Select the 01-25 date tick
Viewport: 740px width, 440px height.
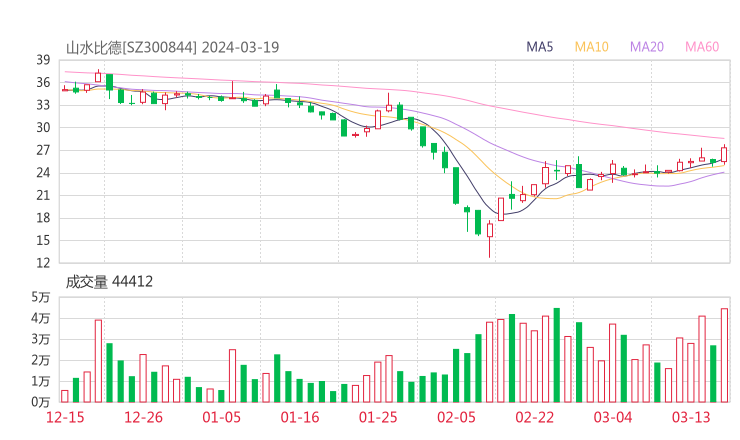click(378, 417)
